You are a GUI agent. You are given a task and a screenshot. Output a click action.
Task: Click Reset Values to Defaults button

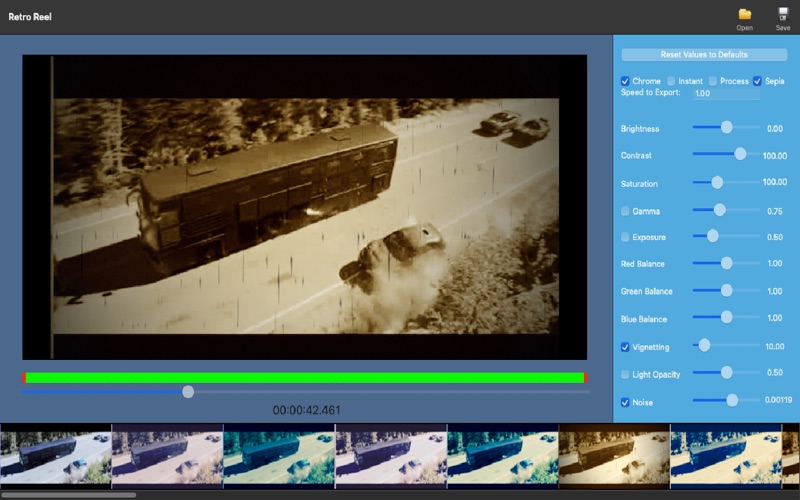click(x=704, y=55)
